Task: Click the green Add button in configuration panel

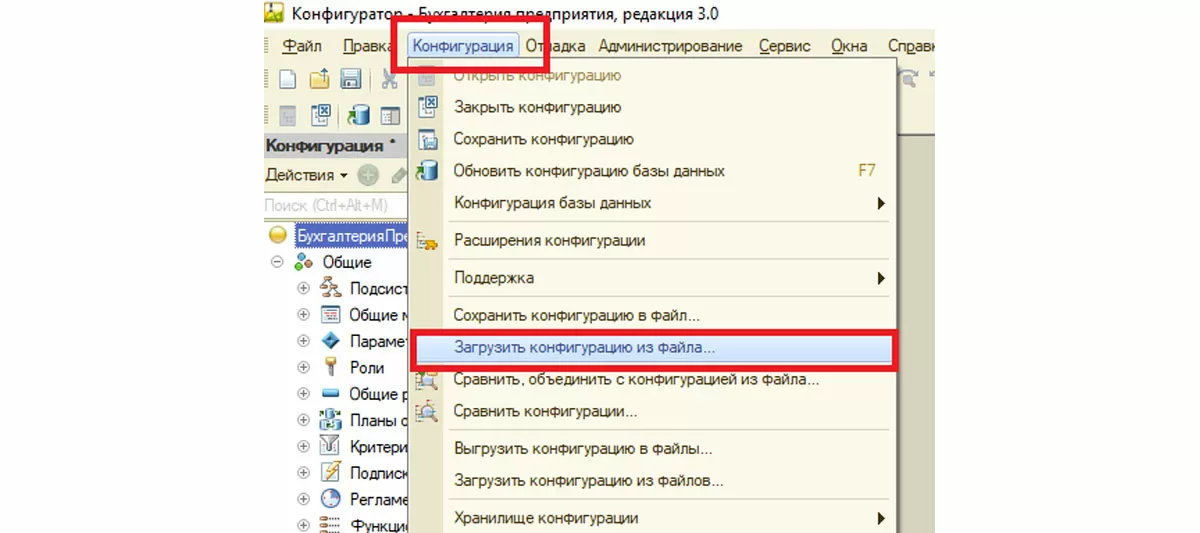Action: [368, 175]
